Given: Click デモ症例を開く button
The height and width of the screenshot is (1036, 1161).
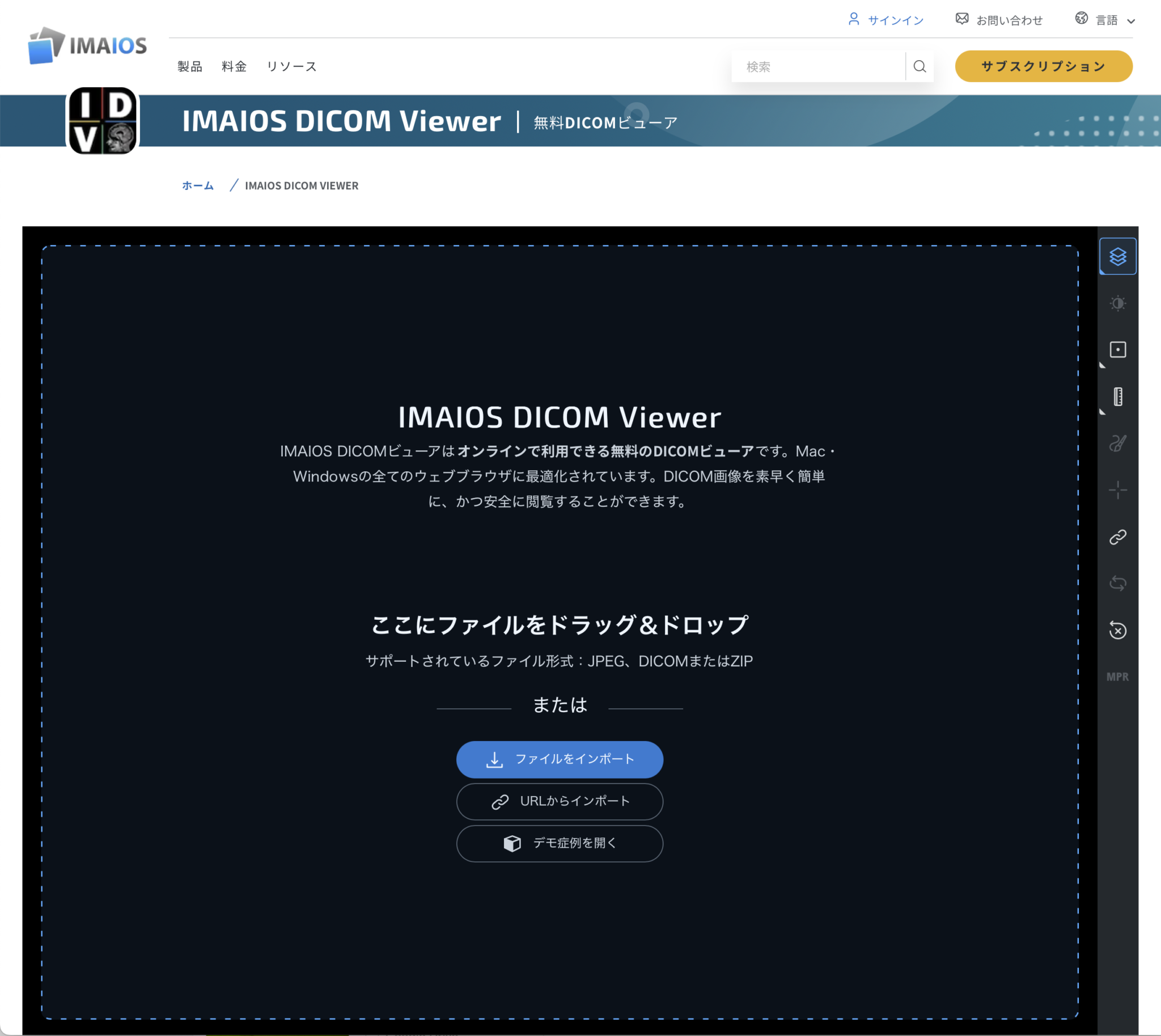Looking at the screenshot, I should (x=560, y=843).
